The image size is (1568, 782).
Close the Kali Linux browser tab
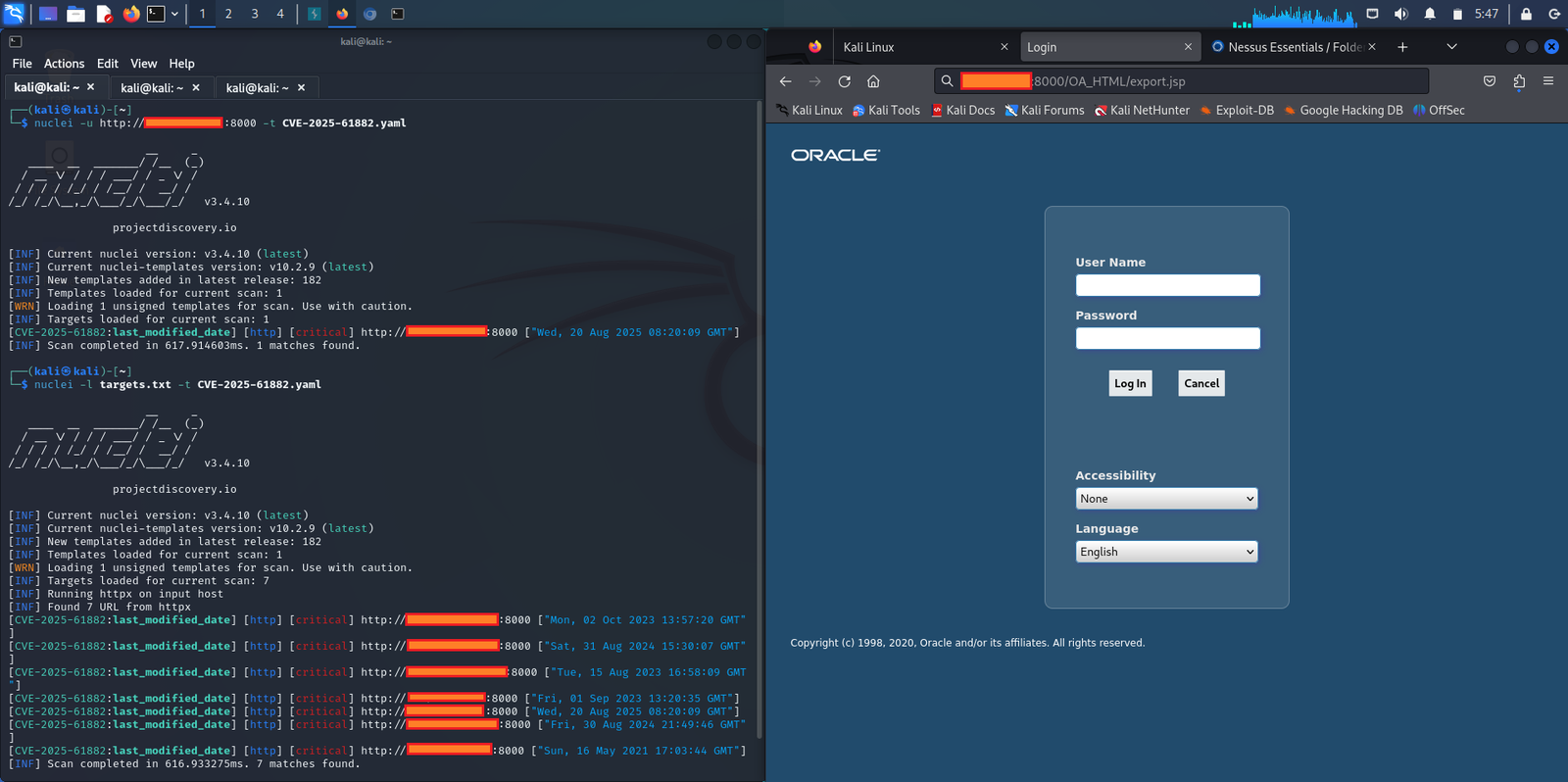click(x=1004, y=47)
